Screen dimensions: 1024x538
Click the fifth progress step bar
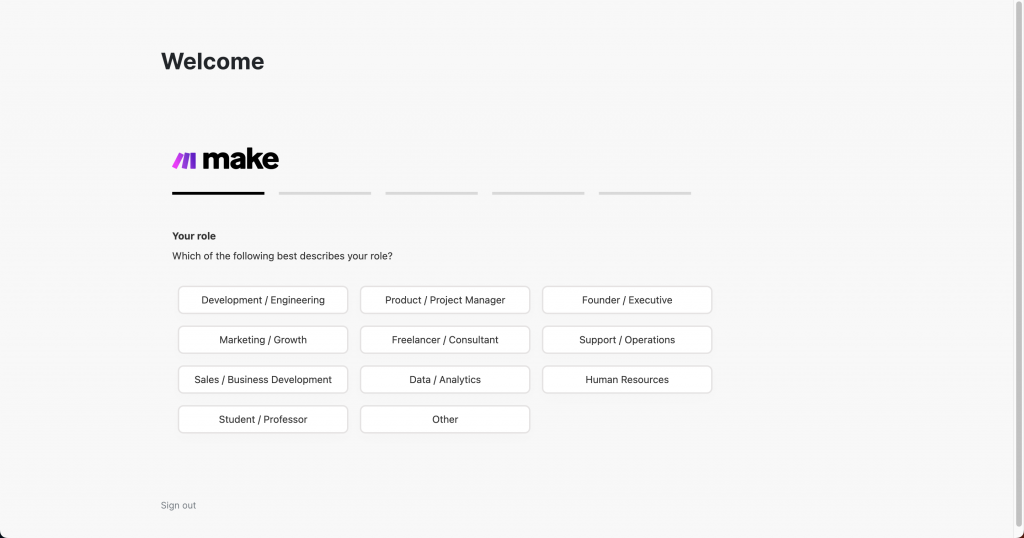click(645, 193)
